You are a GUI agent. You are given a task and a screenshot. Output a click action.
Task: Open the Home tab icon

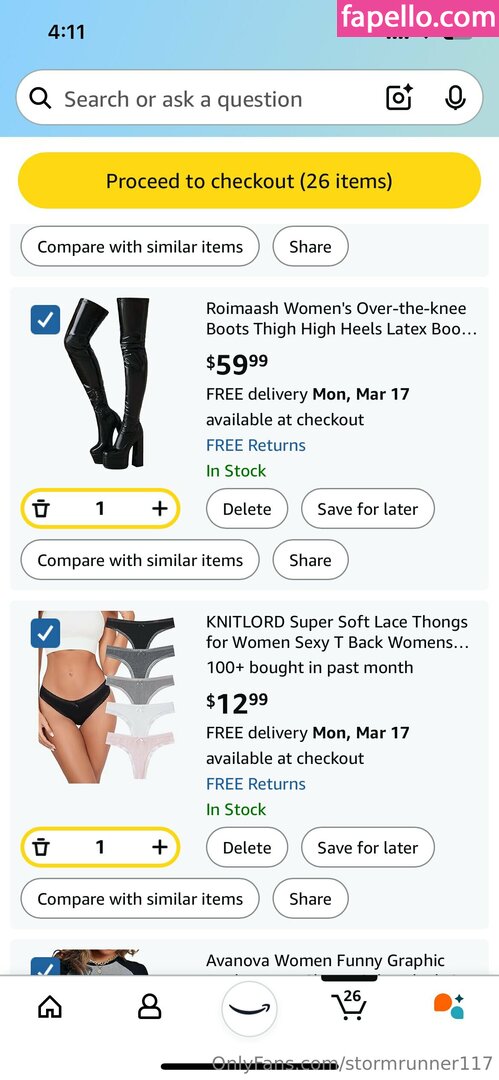[x=50, y=1007]
